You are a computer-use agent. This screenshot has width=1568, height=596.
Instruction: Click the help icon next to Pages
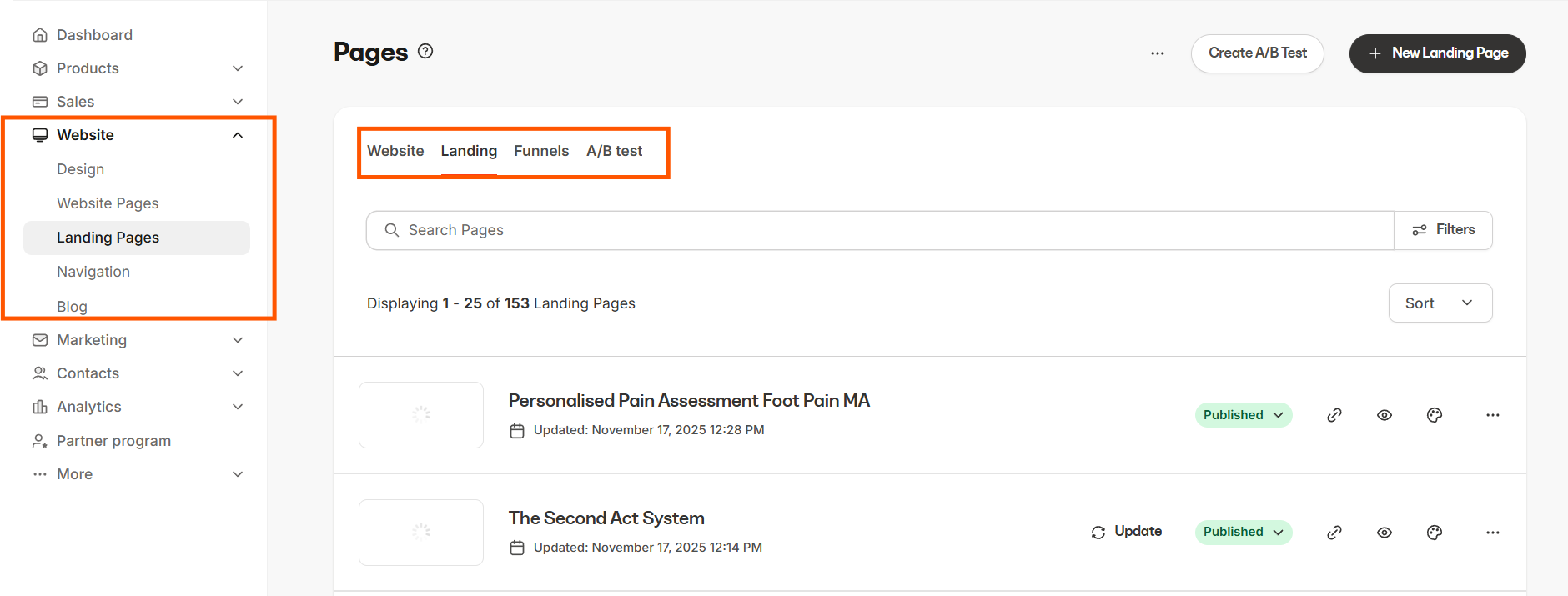tap(425, 51)
